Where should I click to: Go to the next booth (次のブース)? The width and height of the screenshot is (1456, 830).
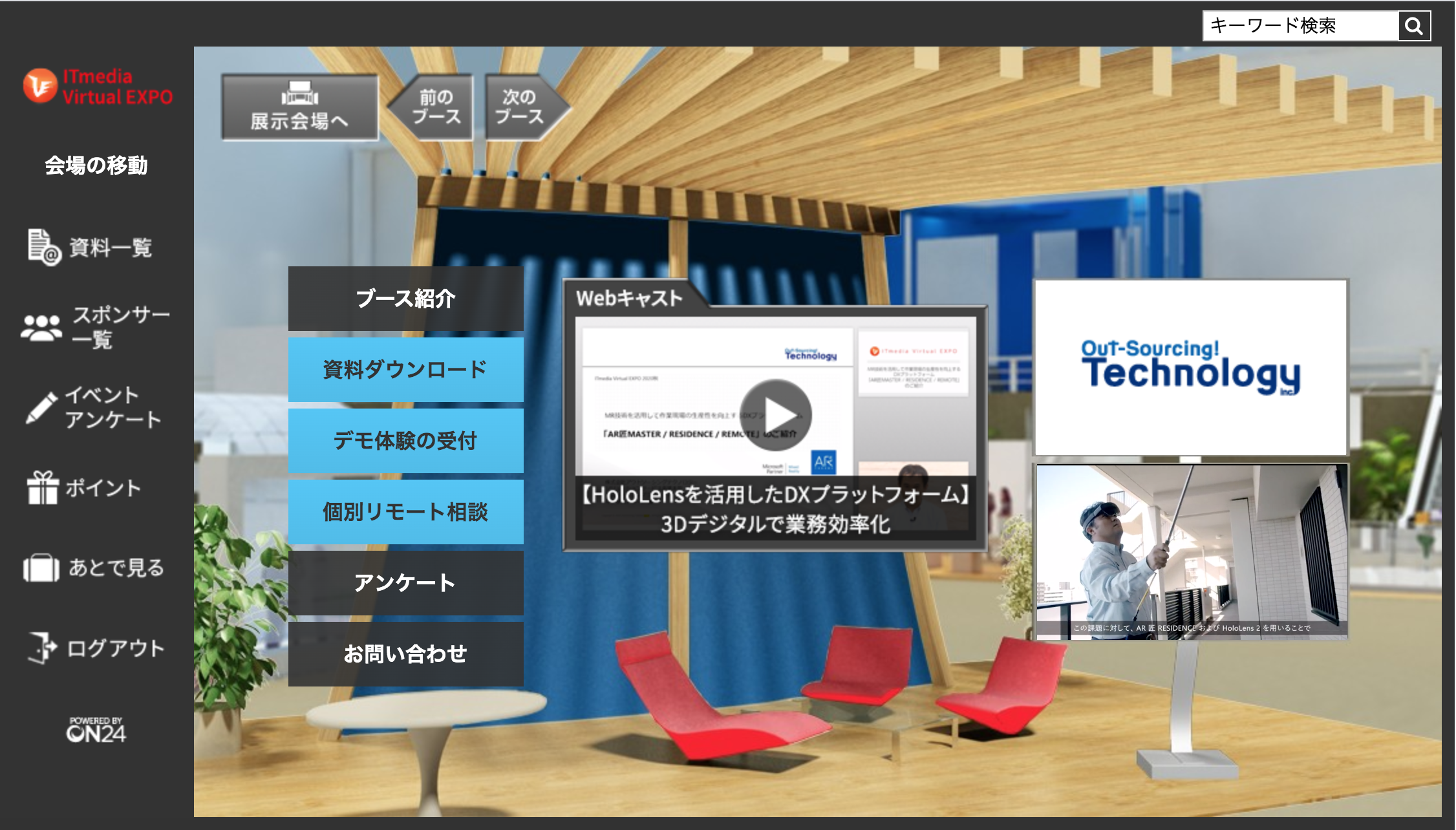520,107
